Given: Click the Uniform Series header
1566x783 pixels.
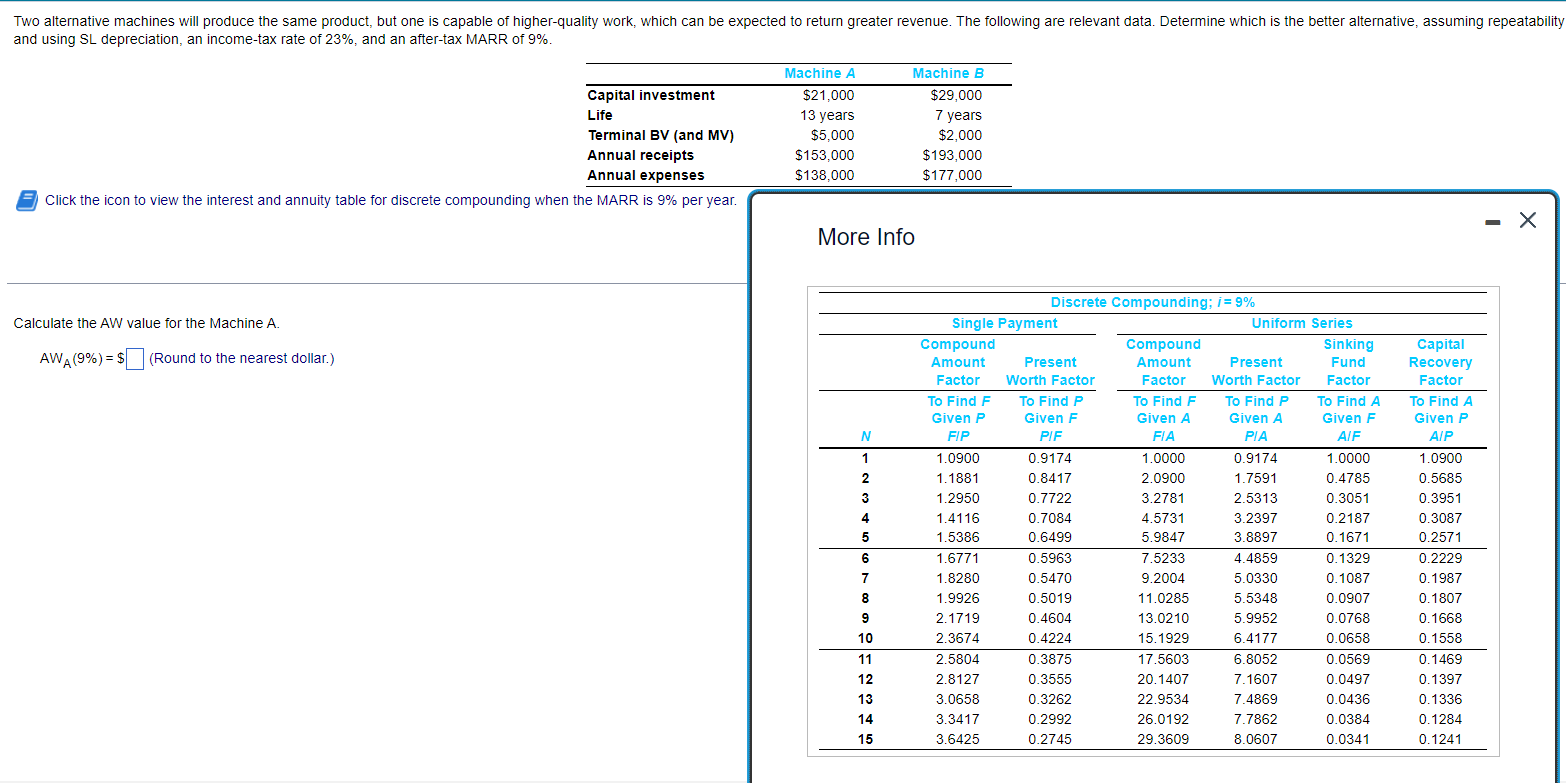Looking at the screenshot, I should pyautogui.click(x=1301, y=323).
